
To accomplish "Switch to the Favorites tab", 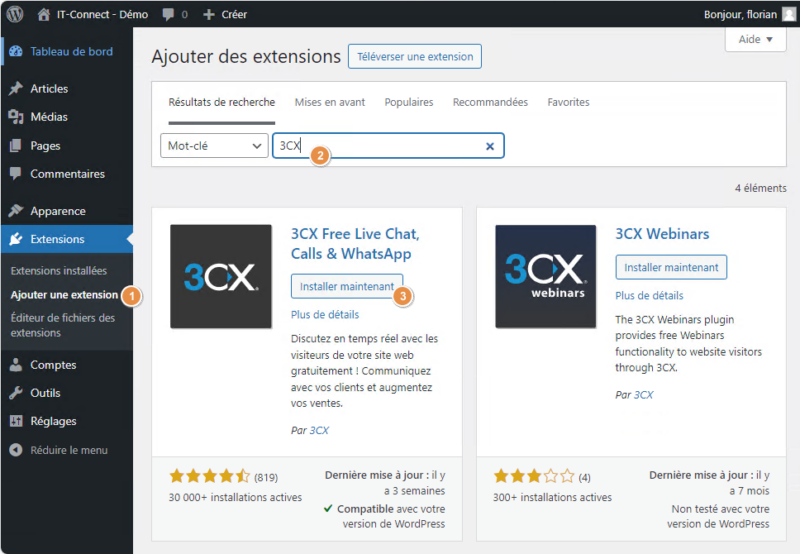I will [x=568, y=102].
